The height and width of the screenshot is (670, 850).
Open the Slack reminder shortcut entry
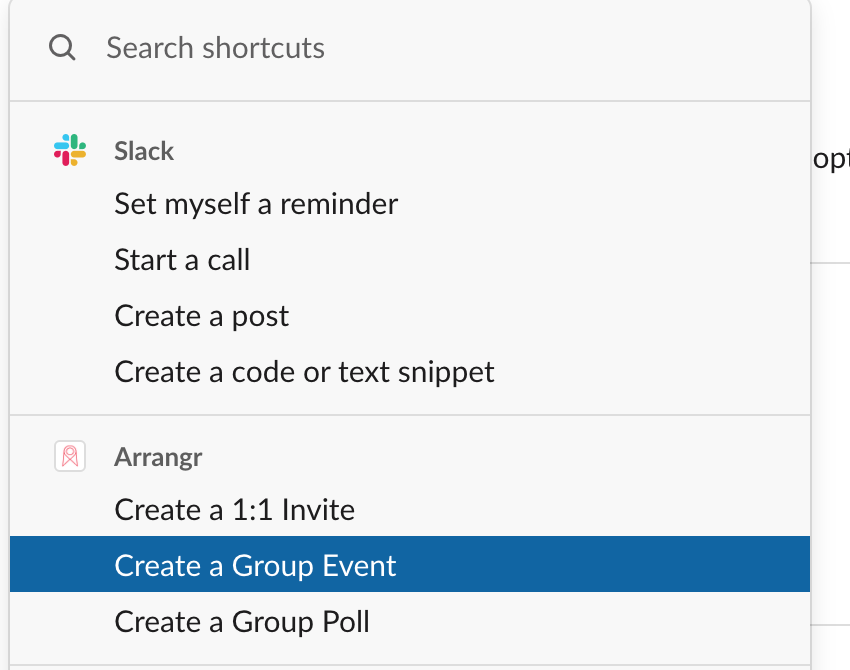tap(256, 204)
